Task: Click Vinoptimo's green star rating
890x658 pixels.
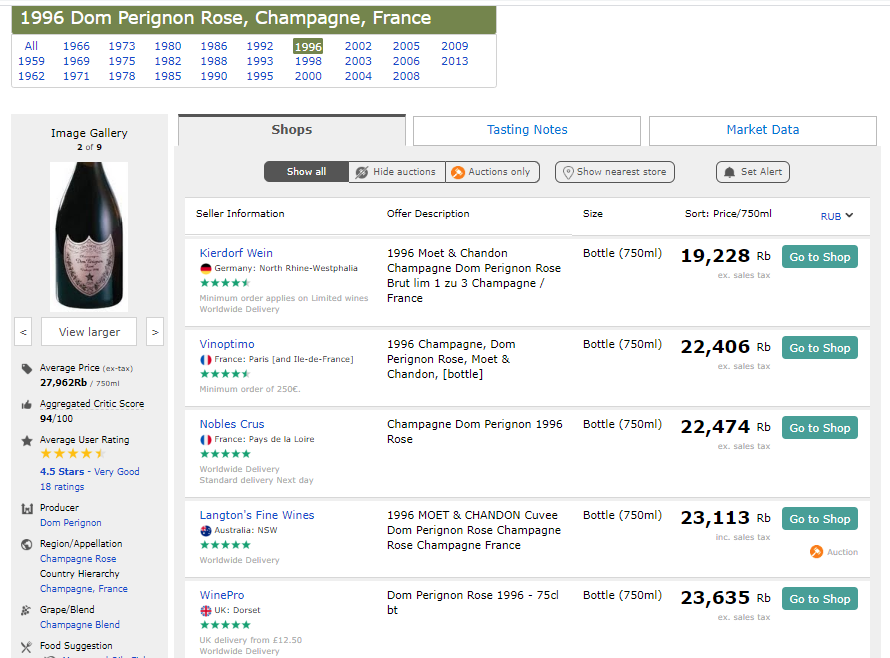Action: pos(225,374)
